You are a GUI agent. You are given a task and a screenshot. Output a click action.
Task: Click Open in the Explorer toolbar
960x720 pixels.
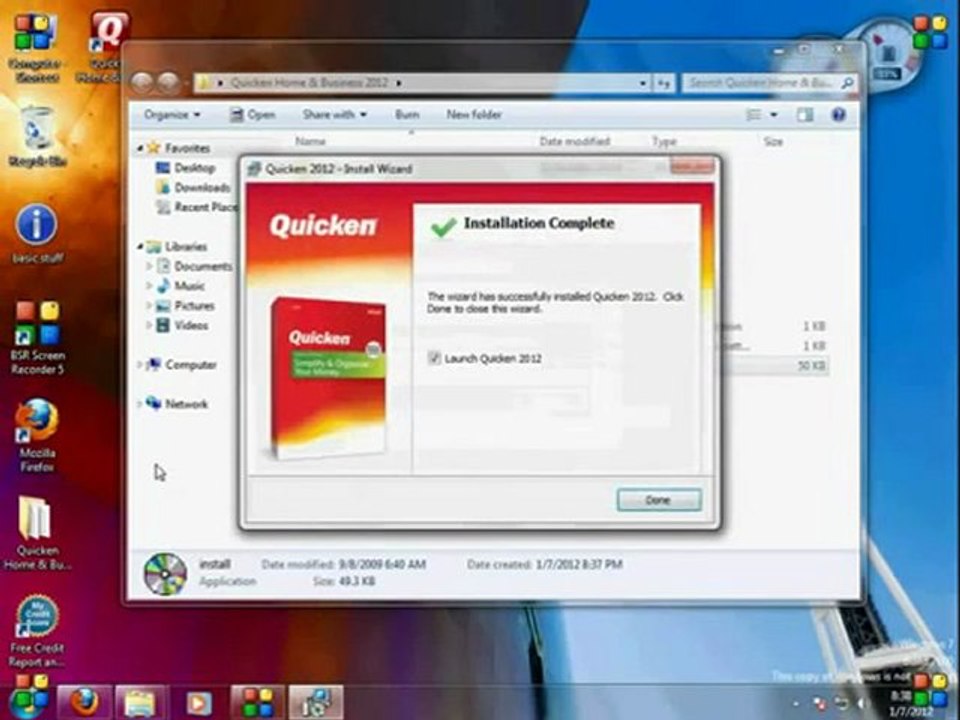[x=252, y=114]
